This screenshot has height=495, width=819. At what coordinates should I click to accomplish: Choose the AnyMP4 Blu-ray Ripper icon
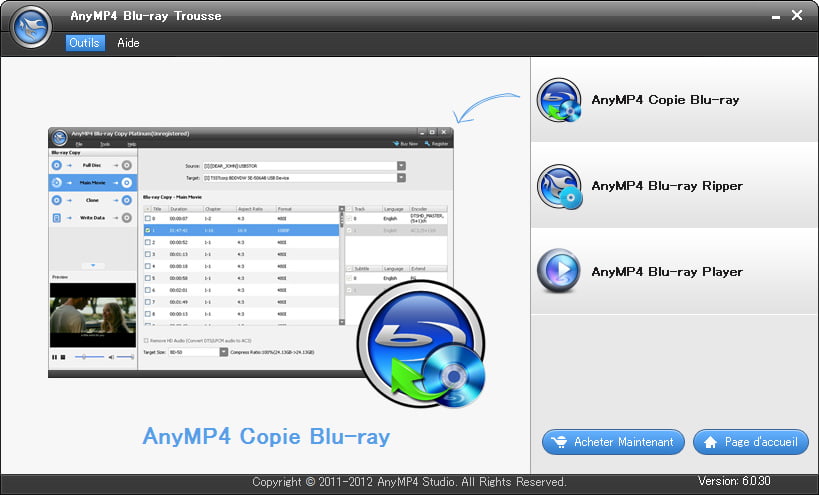click(559, 186)
